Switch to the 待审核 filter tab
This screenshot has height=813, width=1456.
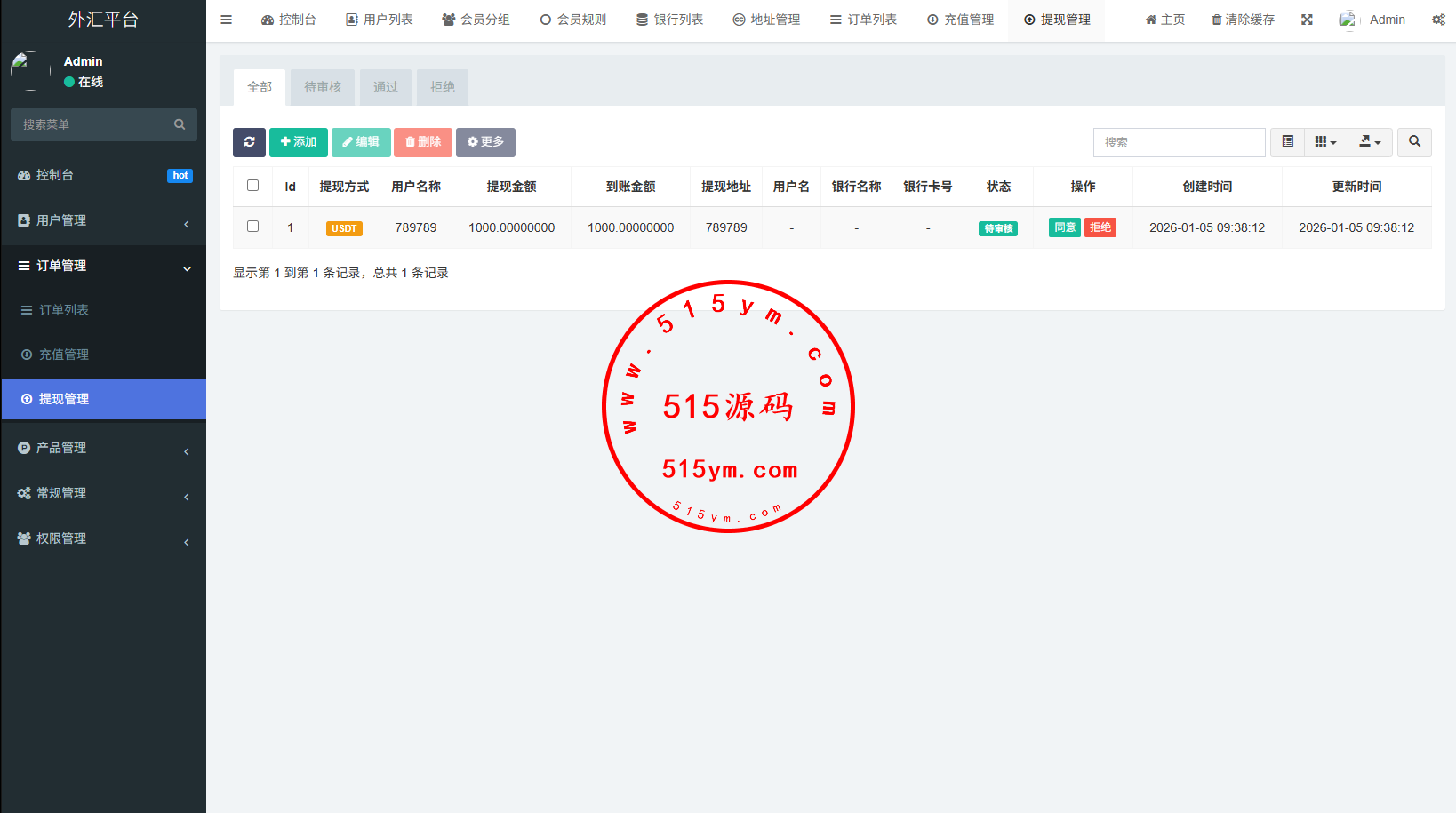322,87
